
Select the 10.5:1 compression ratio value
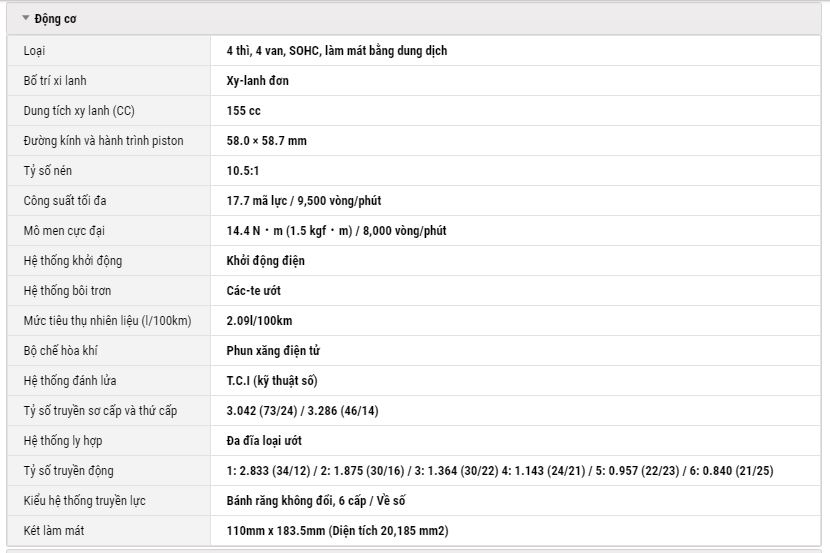click(243, 171)
